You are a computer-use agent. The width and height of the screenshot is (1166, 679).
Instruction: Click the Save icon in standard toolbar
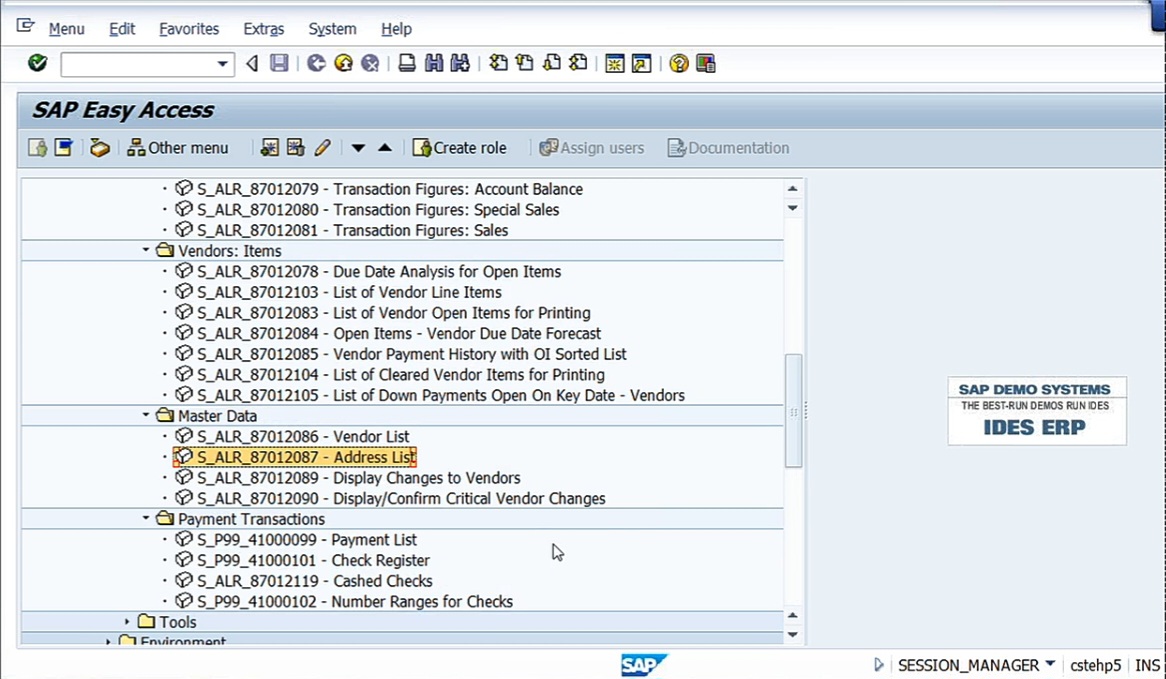[x=279, y=63]
